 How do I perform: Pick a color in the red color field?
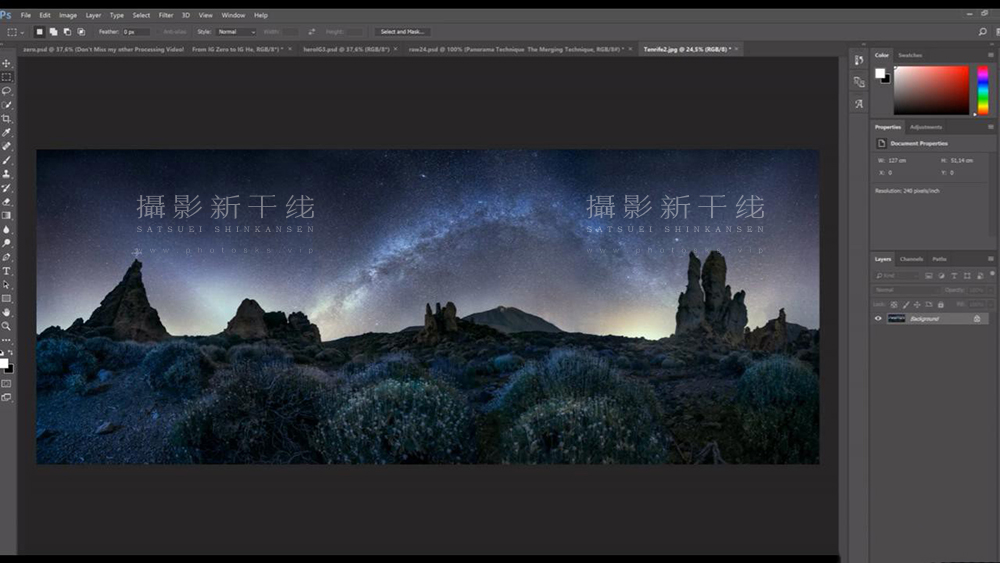click(x=931, y=91)
